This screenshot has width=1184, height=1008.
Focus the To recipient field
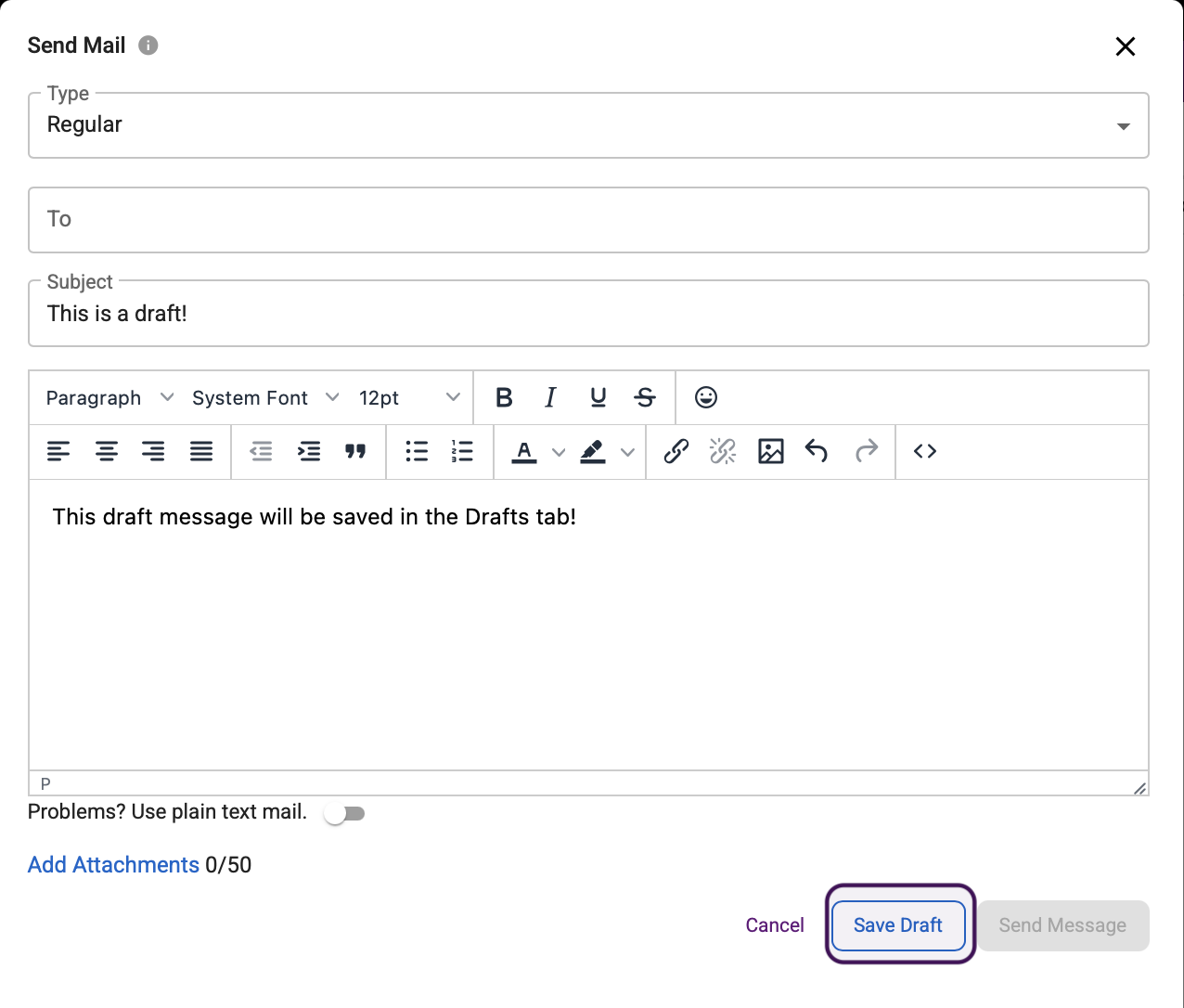tap(588, 220)
